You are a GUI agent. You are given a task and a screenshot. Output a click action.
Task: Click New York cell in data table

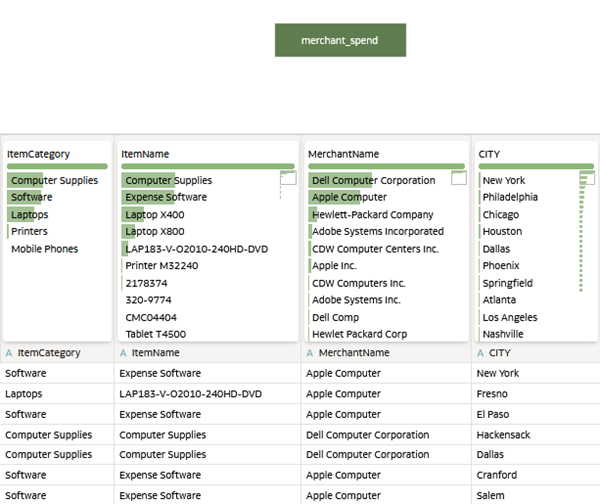[x=536, y=373]
